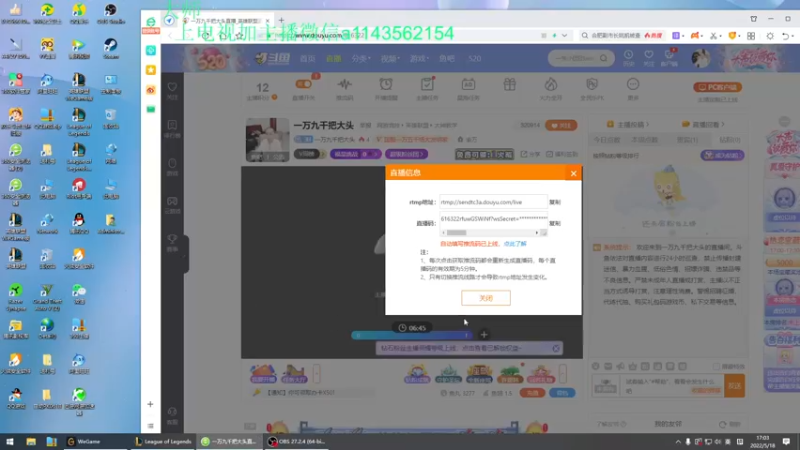
Task: Click the search magnifier in Douyu header
Action: [x=604, y=58]
